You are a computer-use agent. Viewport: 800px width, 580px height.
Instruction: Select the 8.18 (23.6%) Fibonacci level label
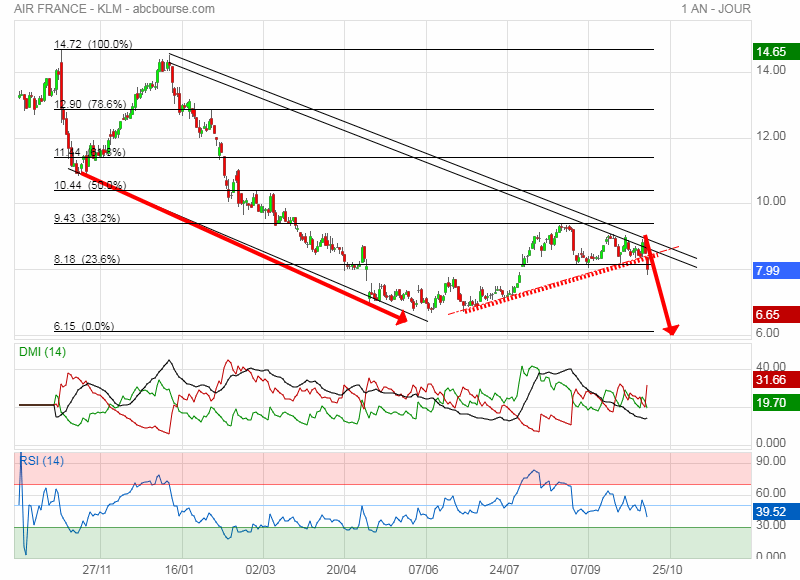coord(86,259)
